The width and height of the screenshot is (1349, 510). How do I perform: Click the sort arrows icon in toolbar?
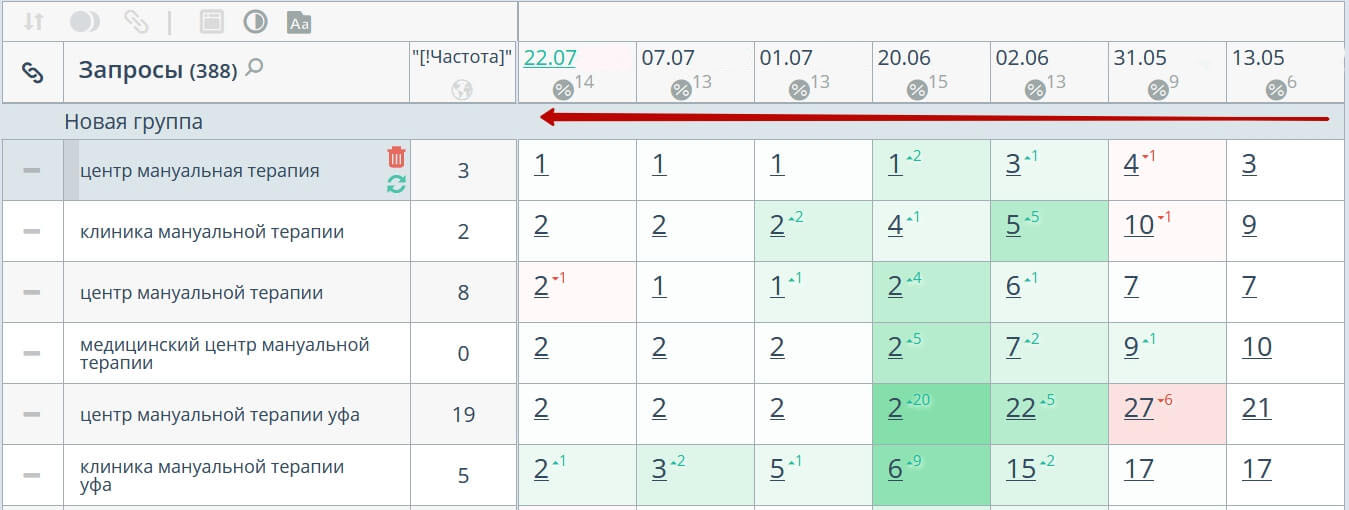(35, 21)
